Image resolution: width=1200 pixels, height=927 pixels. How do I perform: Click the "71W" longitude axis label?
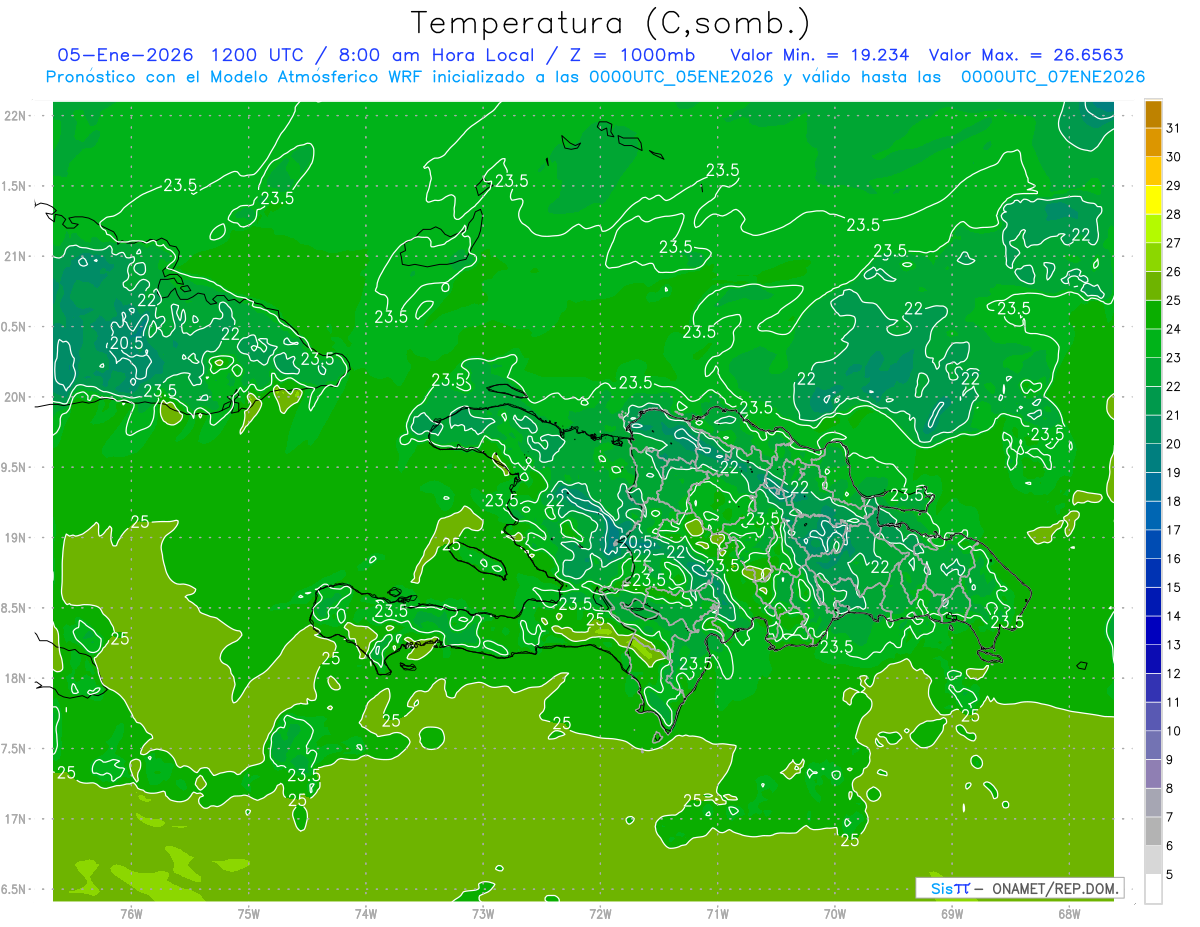[717, 913]
